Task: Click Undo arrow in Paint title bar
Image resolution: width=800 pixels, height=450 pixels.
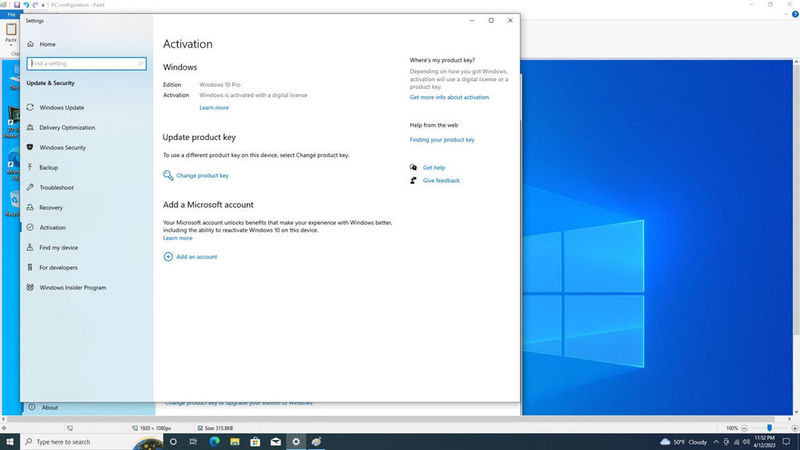Action: [x=26, y=5]
